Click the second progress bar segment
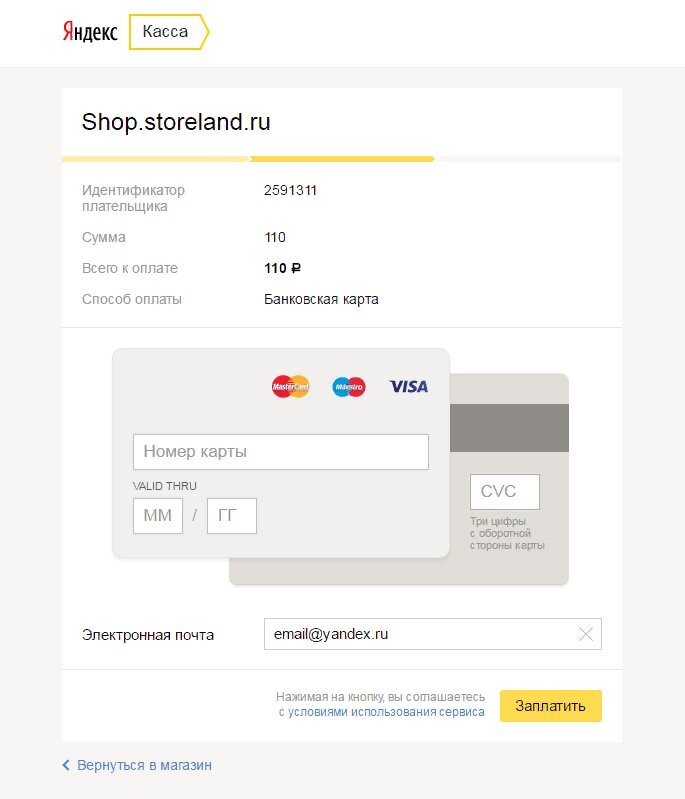This screenshot has height=799, width=685. 342,159
